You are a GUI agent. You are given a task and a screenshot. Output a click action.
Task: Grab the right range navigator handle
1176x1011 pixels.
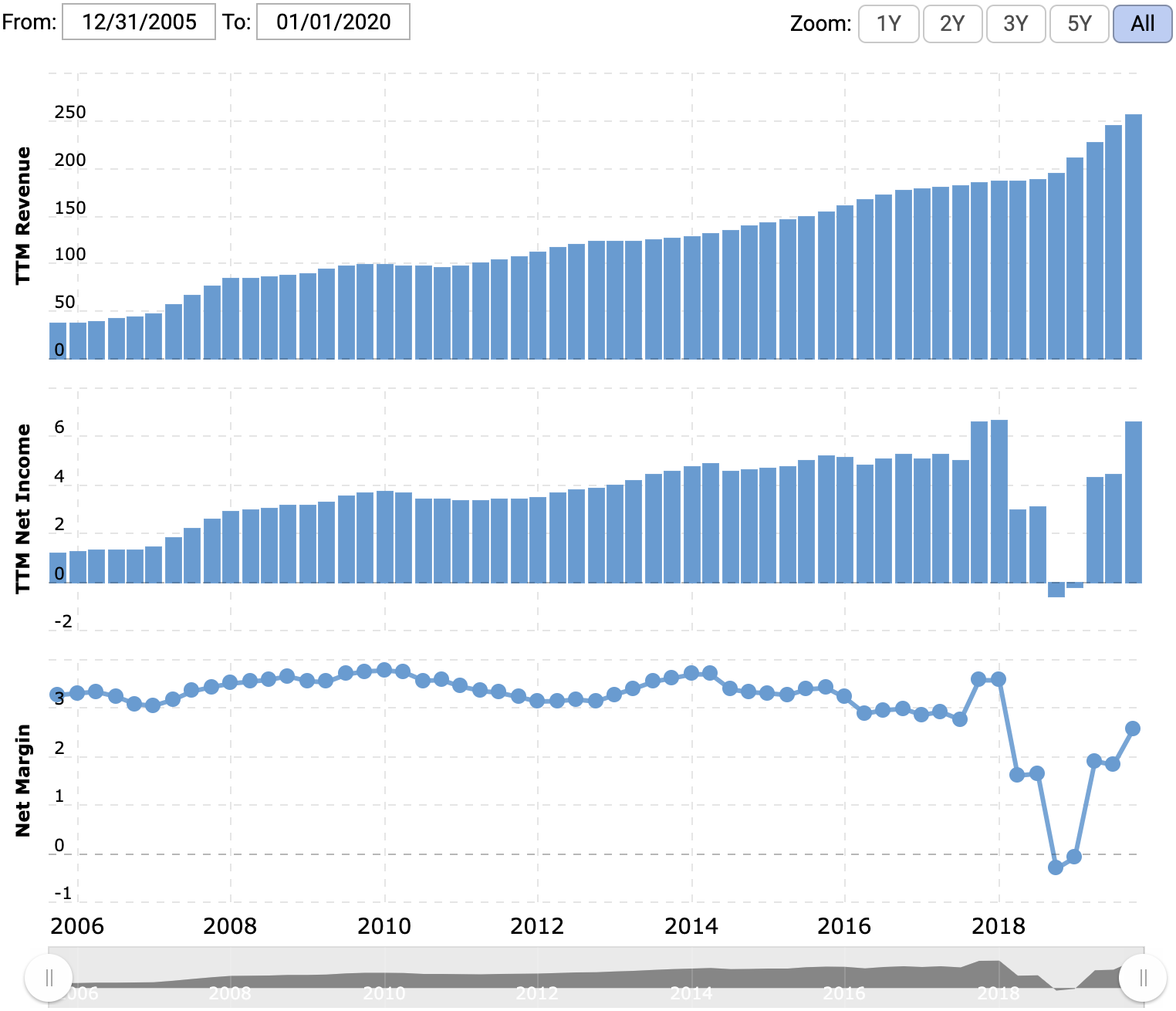1143,979
